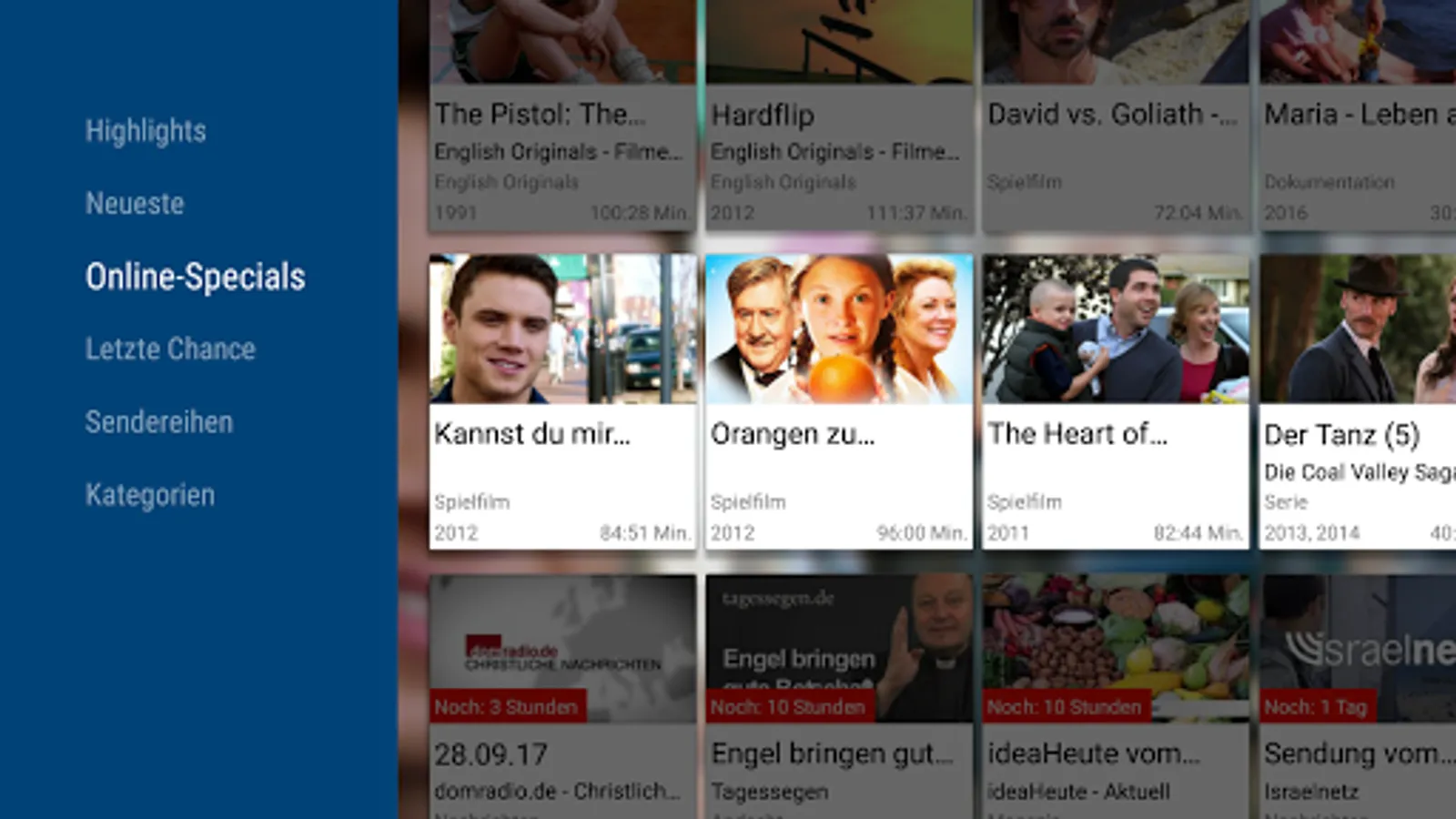Click 'Noch: 10 Stunden' on ideaHeute card
The width and height of the screenshot is (1456, 819).
[1066, 707]
